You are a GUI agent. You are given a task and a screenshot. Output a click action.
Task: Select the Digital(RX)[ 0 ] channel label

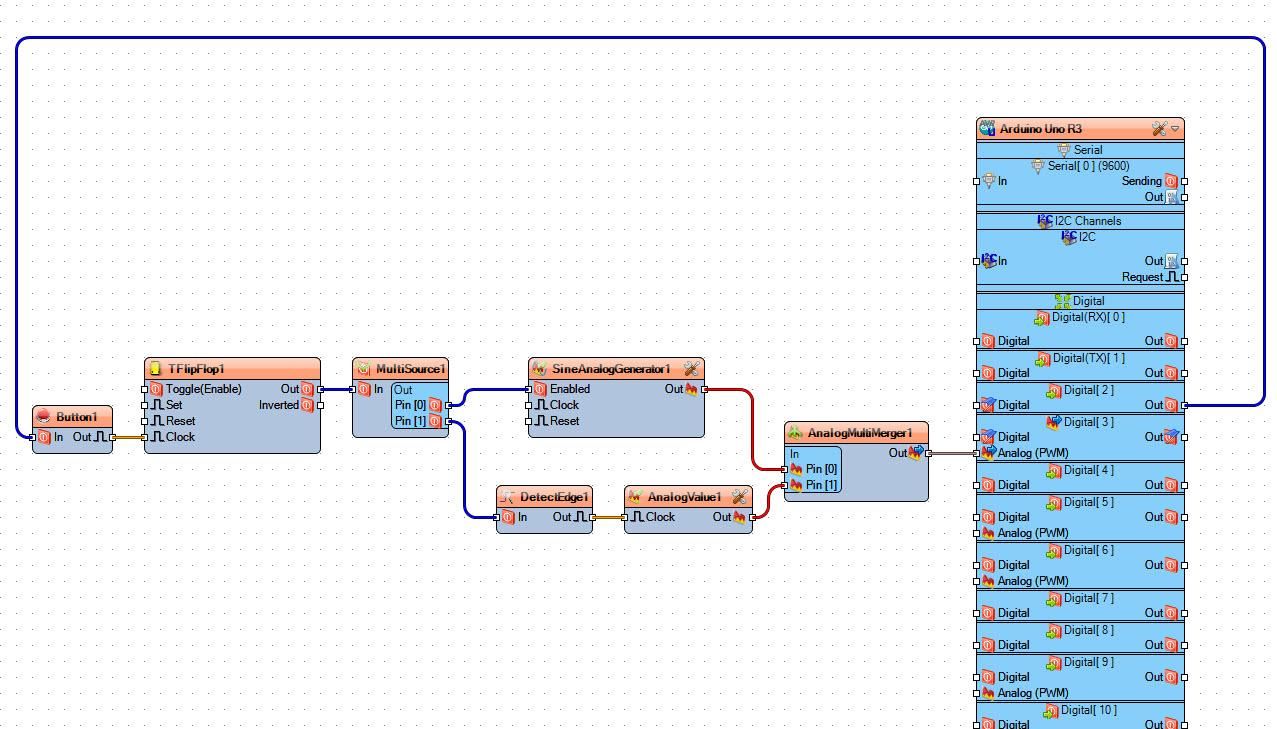click(1088, 317)
